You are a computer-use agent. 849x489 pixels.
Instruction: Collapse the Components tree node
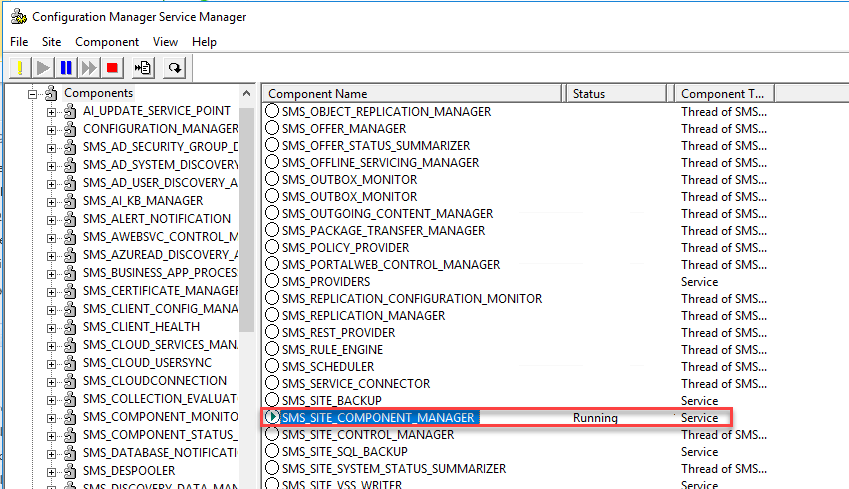pos(33,94)
